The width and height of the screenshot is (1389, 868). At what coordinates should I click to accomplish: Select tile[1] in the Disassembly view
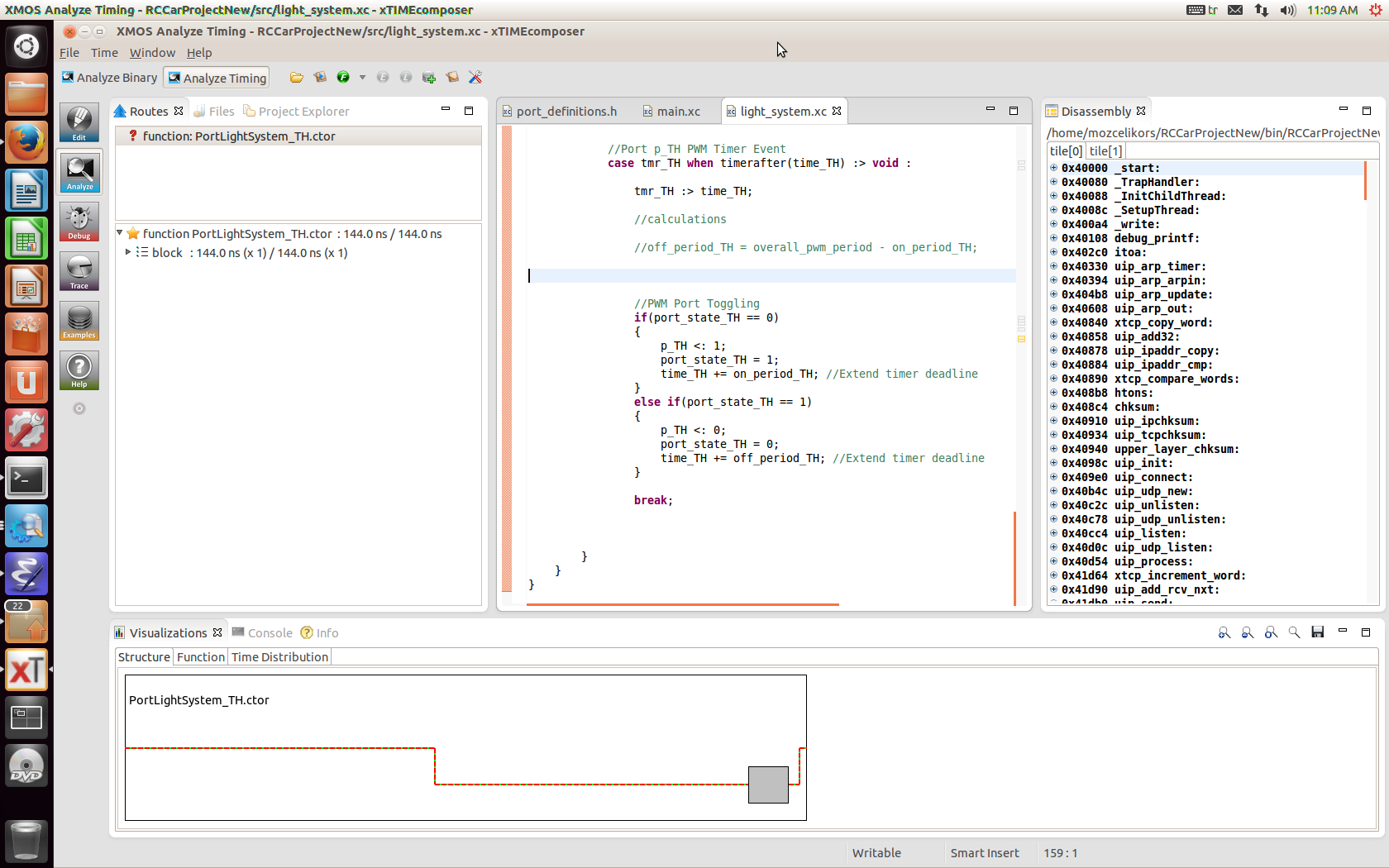point(1105,150)
